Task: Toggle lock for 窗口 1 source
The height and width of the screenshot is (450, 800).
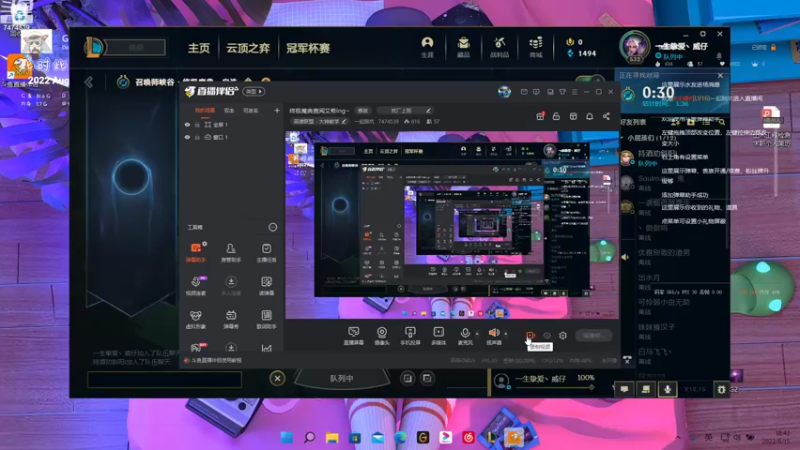Action: (197, 137)
